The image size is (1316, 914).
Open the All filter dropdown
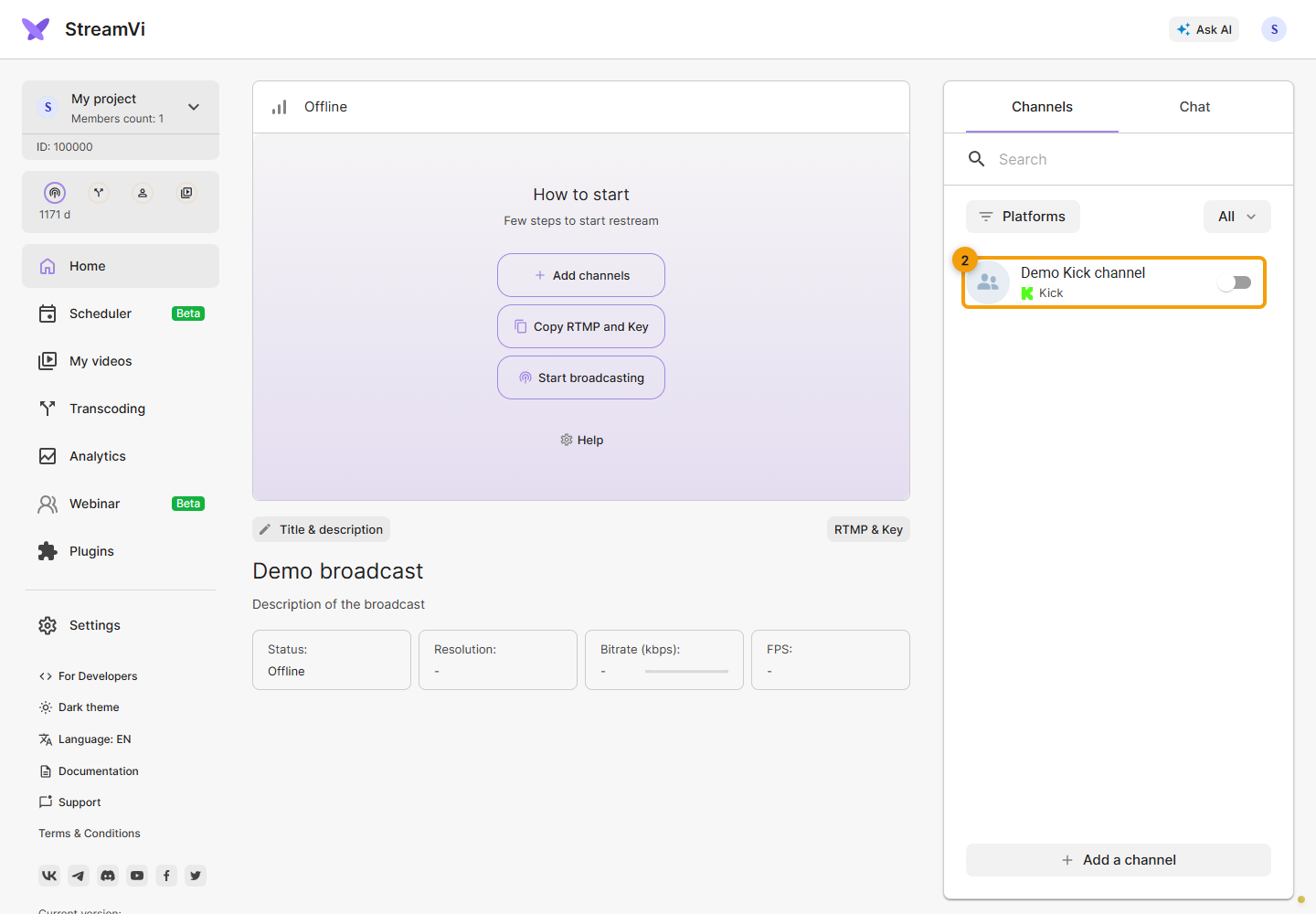click(x=1237, y=217)
